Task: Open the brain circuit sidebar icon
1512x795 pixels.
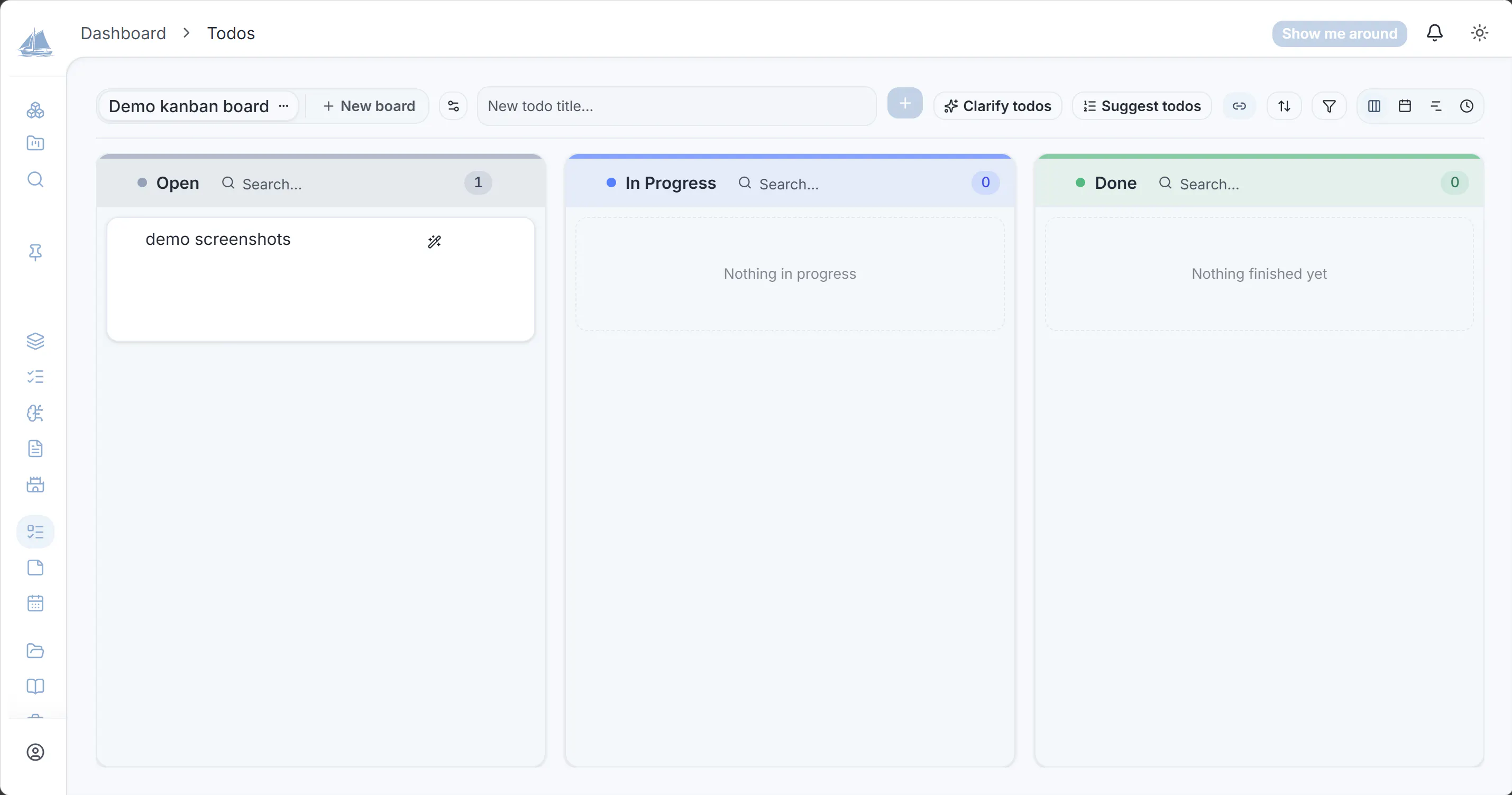Action: click(35, 413)
